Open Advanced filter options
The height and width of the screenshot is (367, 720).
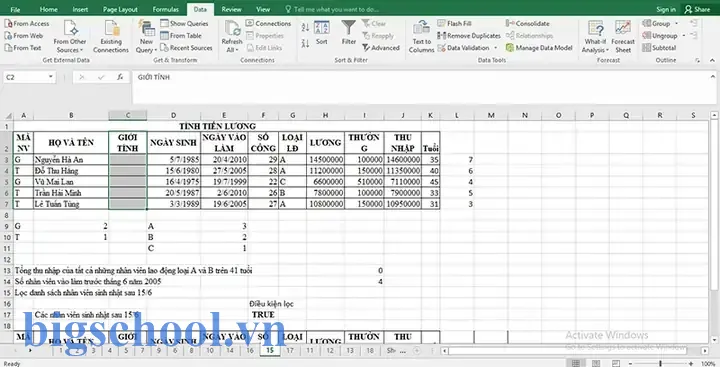pos(381,47)
